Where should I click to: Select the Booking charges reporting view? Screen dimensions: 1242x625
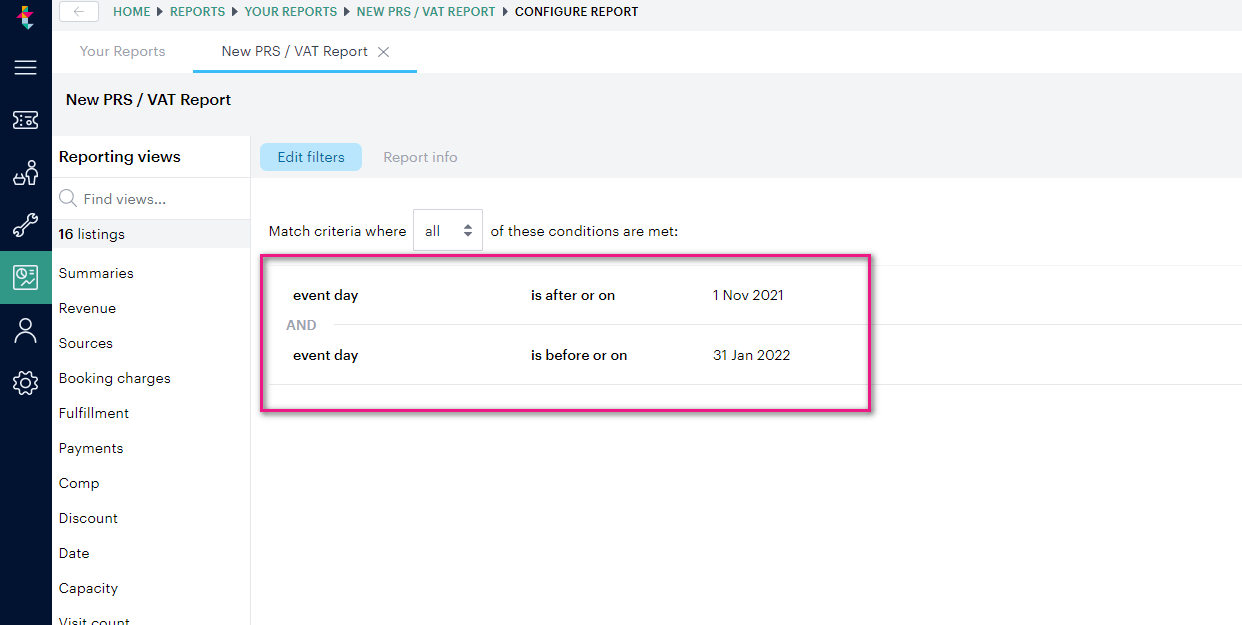click(113, 378)
